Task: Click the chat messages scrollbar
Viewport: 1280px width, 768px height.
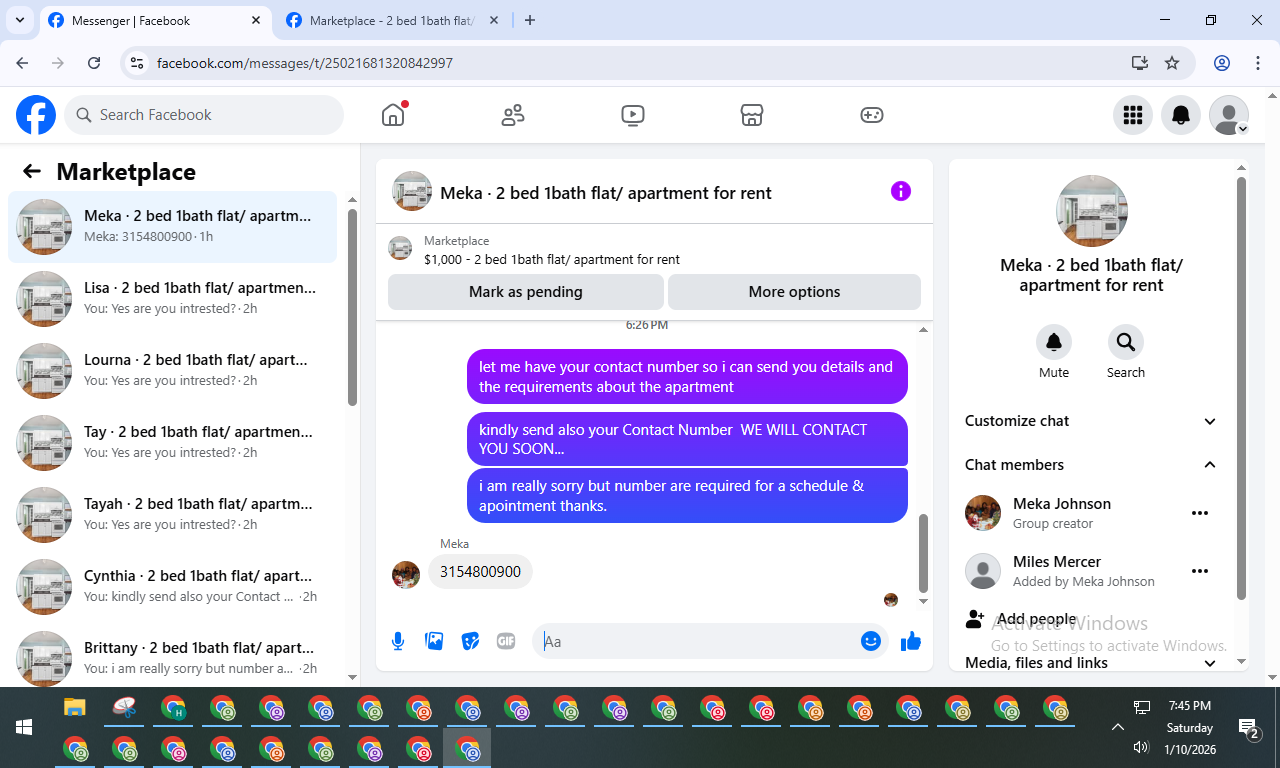Action: coord(923,553)
